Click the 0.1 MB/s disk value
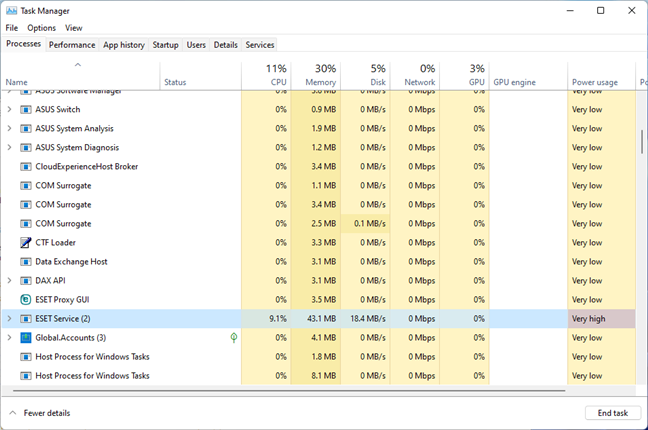Image resolution: width=648 pixels, height=430 pixels. coord(370,224)
